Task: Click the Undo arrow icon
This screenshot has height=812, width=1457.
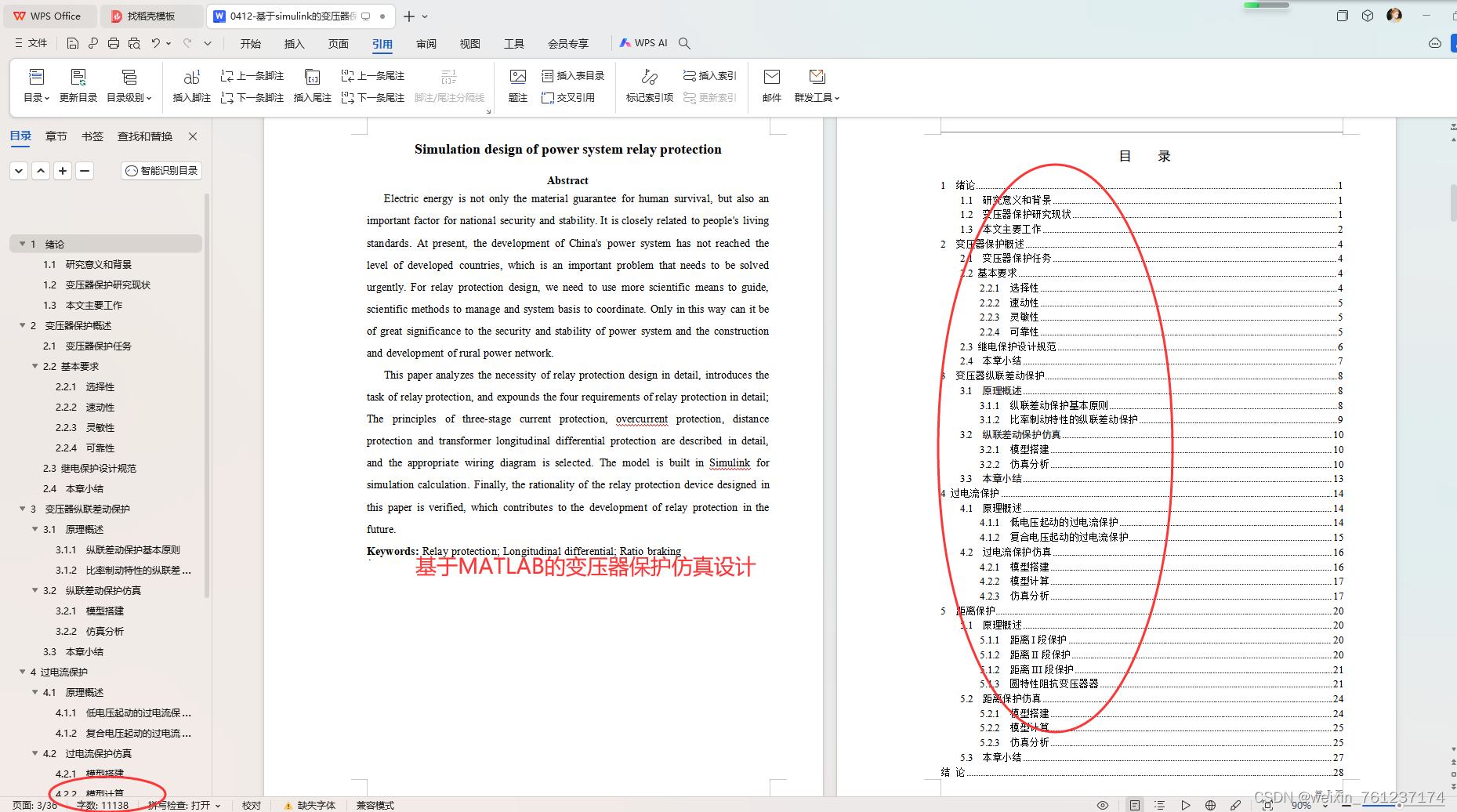Action: (156, 43)
